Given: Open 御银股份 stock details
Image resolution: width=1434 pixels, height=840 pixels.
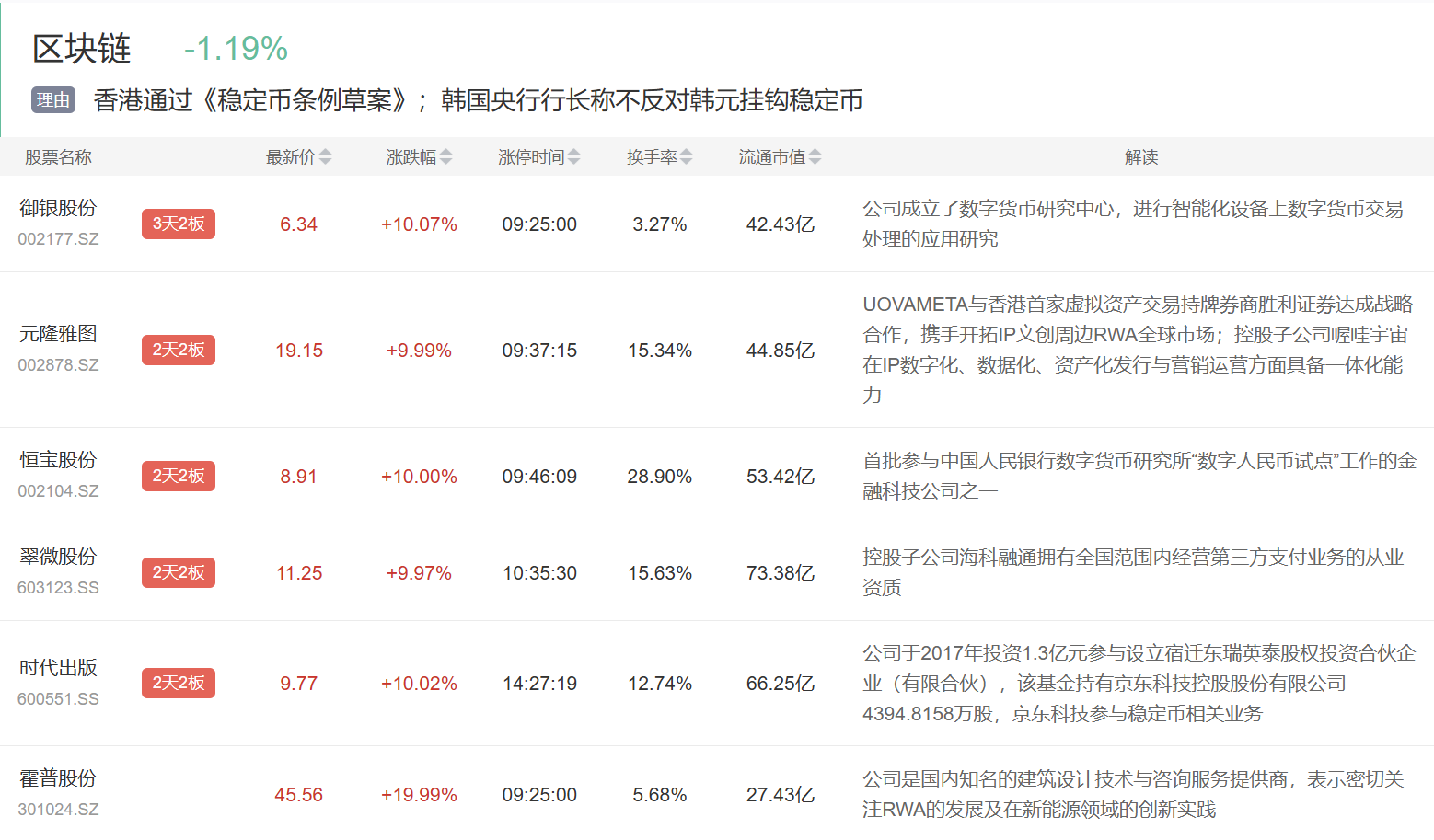Looking at the screenshot, I should pyautogui.click(x=58, y=209).
